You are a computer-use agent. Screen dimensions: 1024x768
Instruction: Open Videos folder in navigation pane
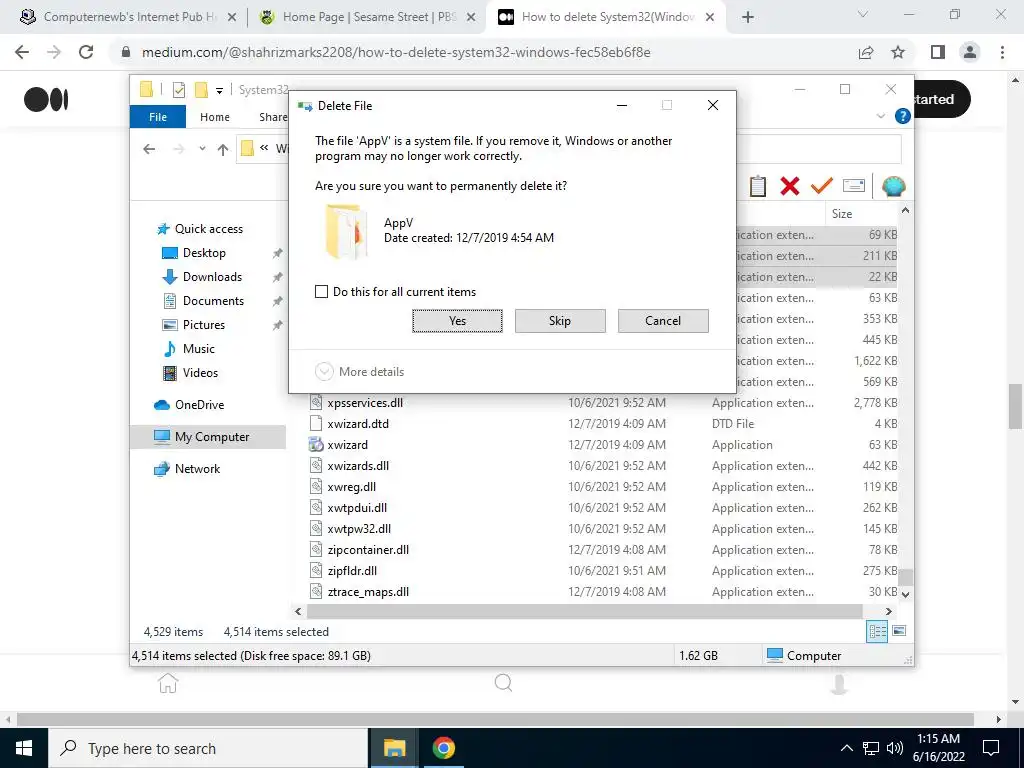pyautogui.click(x=200, y=373)
